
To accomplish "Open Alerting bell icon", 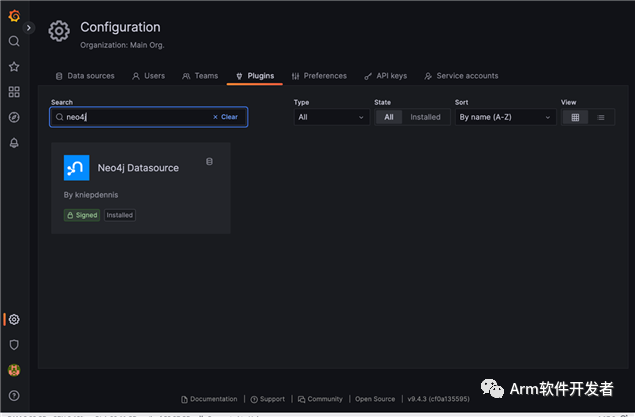I will [x=14, y=143].
